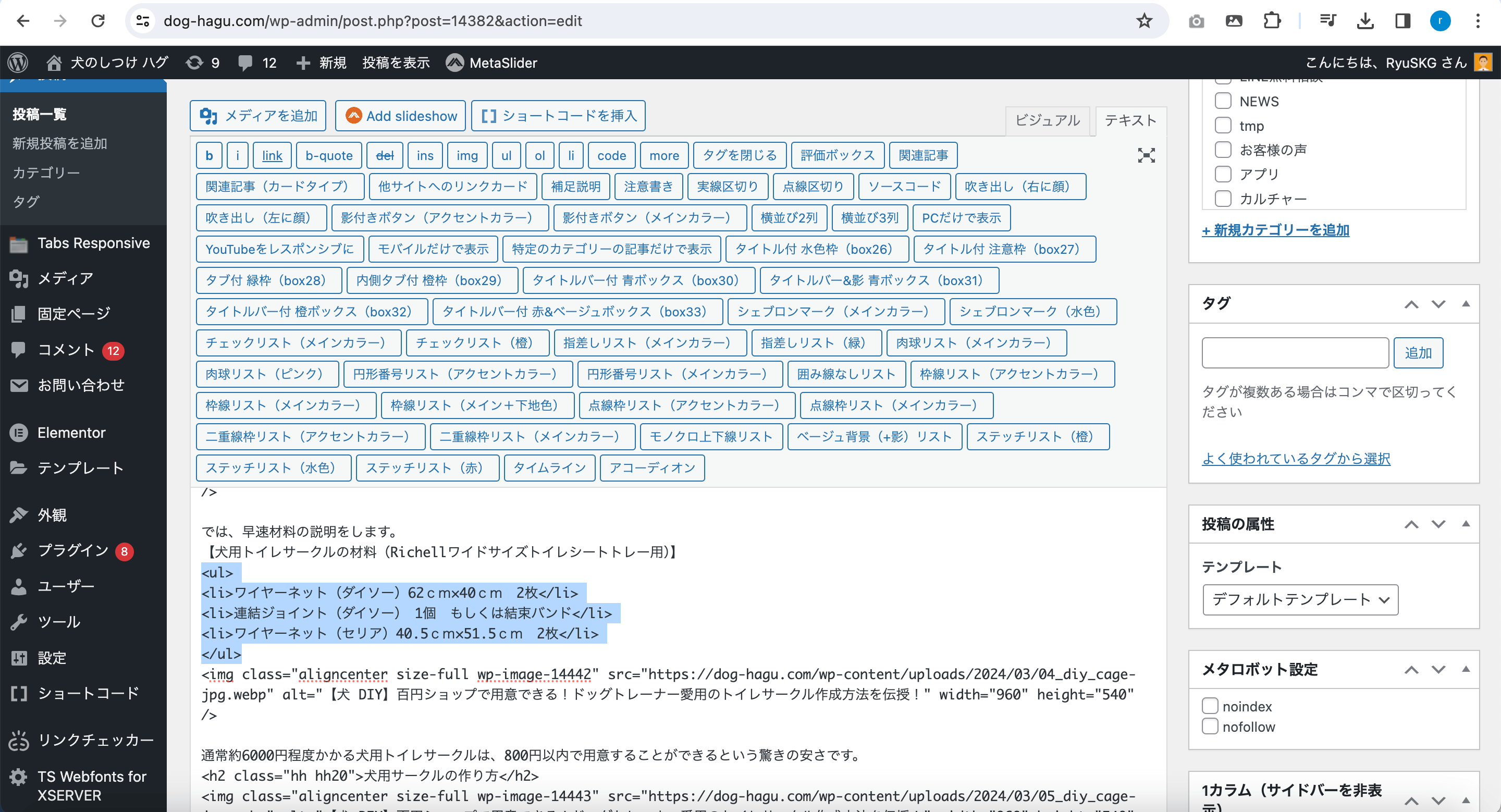This screenshot has height=812, width=1501.
Task: Move the タグ panel down
Action: (x=1438, y=304)
